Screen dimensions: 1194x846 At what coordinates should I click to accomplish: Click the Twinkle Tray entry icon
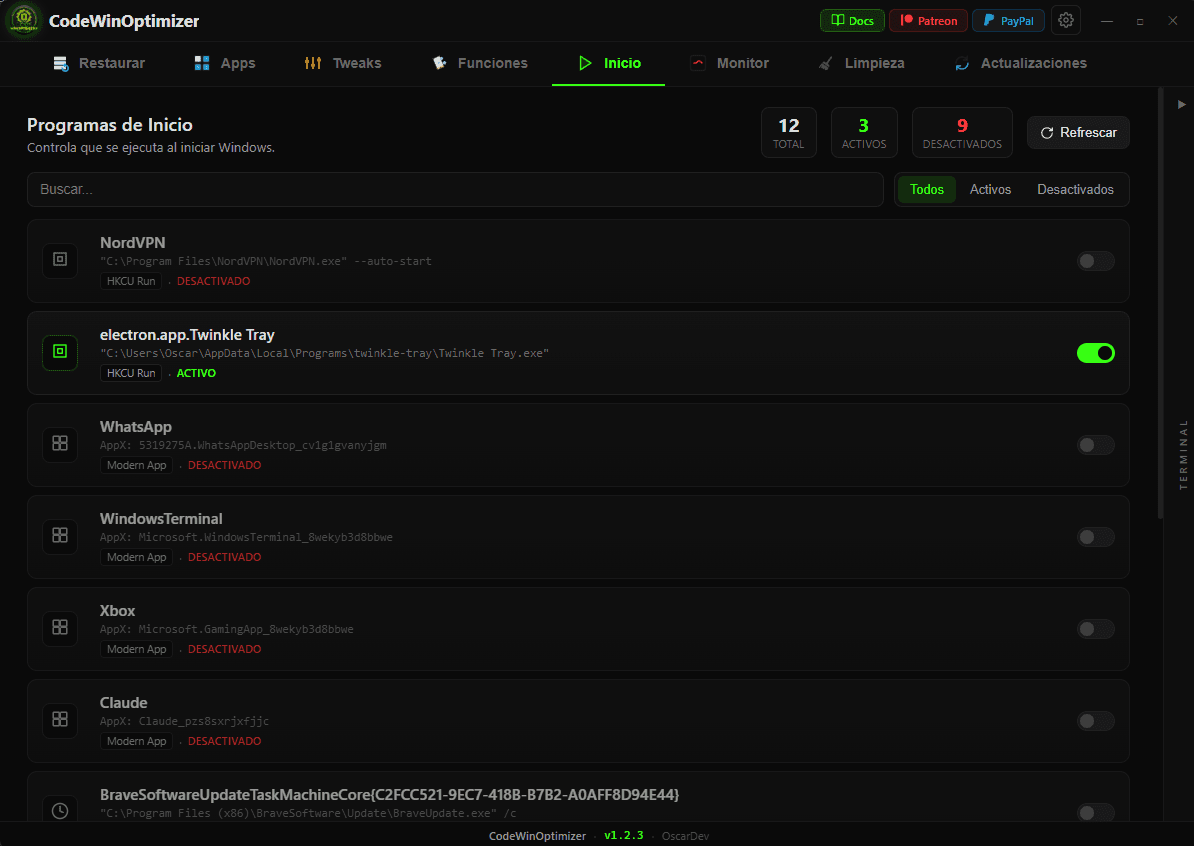60,352
